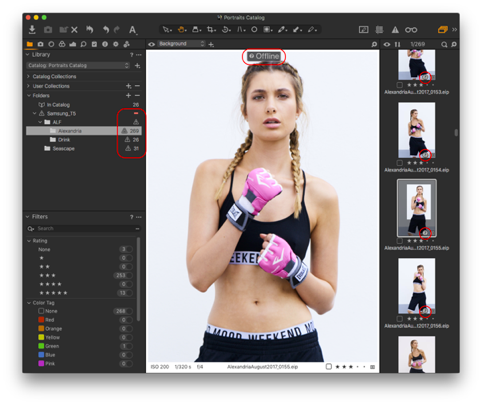The width and height of the screenshot is (482, 405).
Task: Select the Drink folder
Action: pos(83,139)
